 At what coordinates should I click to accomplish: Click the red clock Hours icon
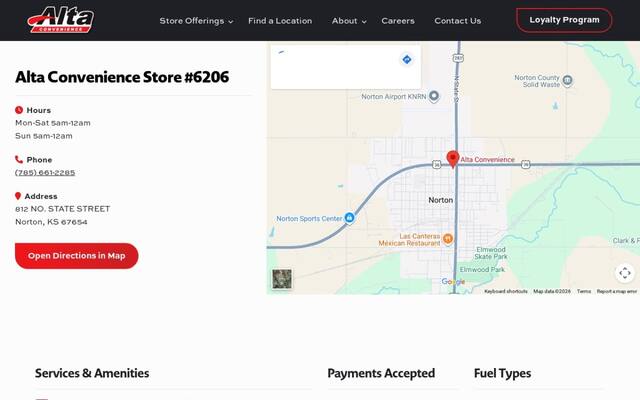[19, 110]
